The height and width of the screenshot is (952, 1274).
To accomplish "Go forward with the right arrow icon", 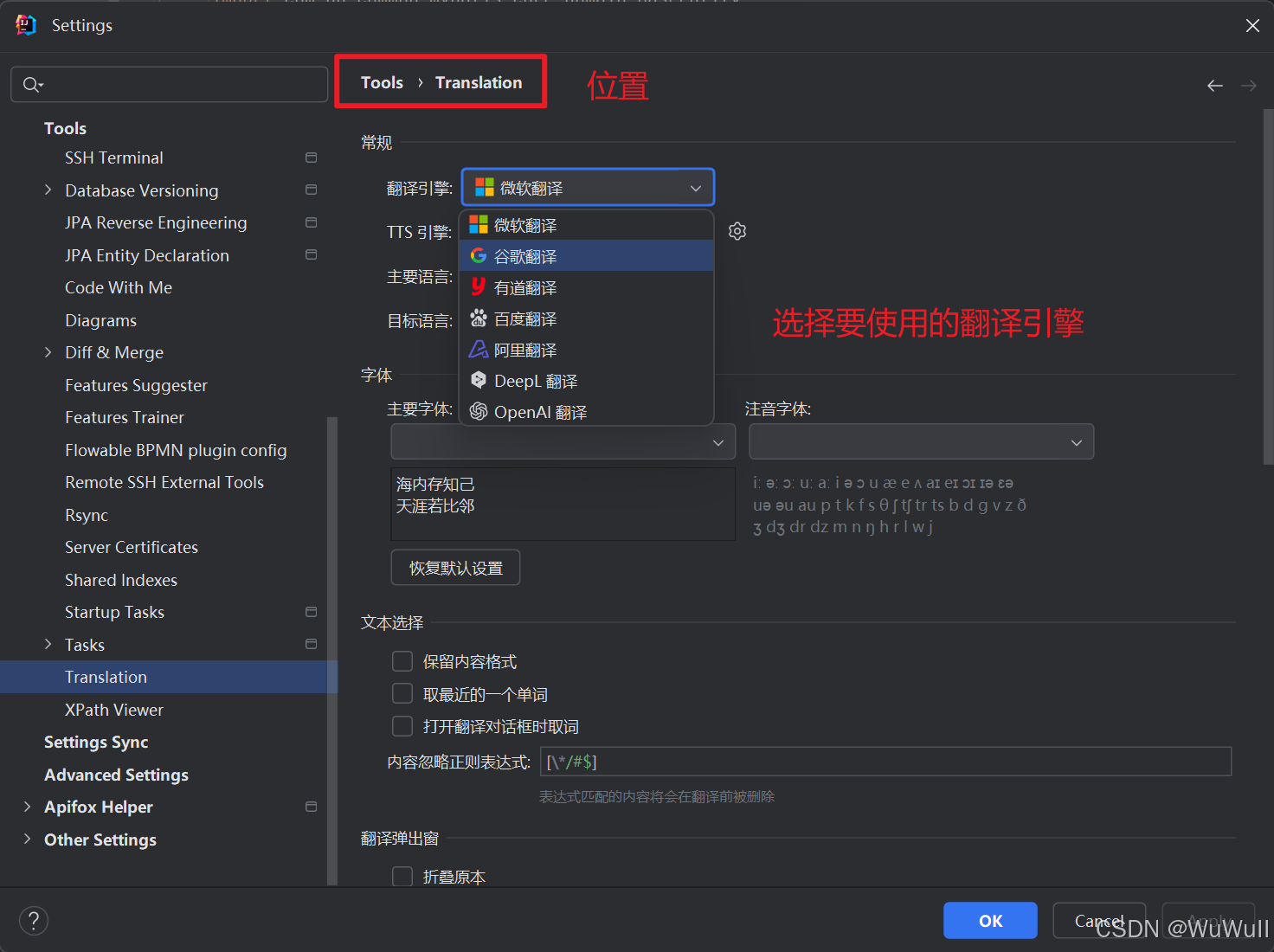I will click(x=1248, y=85).
